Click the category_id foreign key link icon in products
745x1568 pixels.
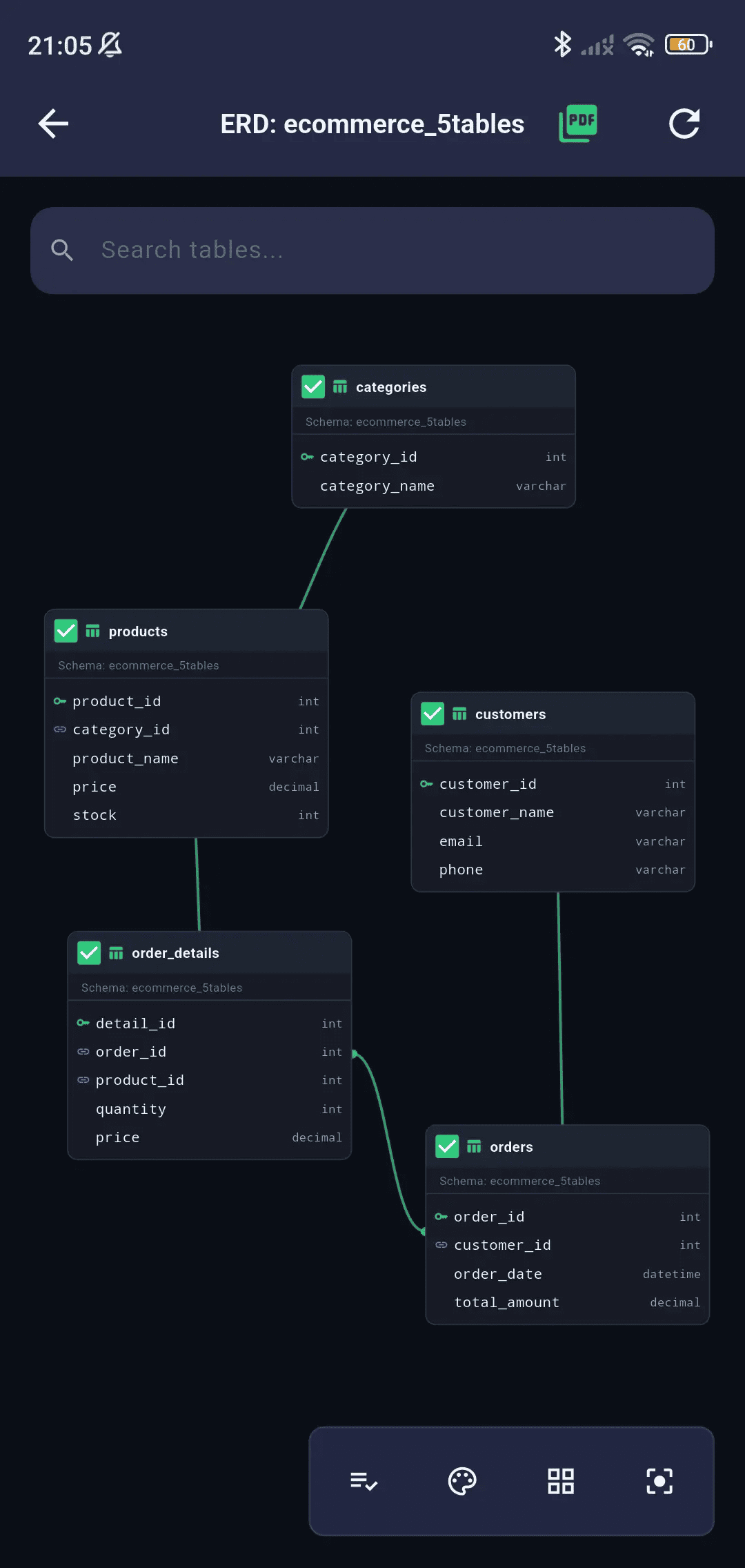(60, 729)
